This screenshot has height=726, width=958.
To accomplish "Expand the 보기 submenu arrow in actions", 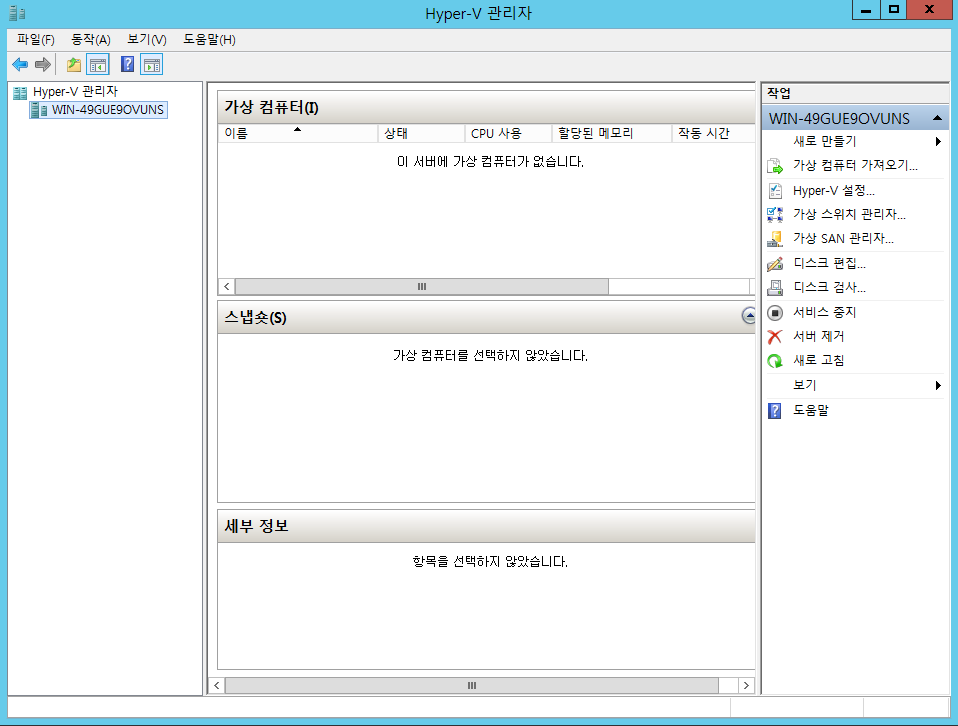I will pyautogui.click(x=938, y=385).
